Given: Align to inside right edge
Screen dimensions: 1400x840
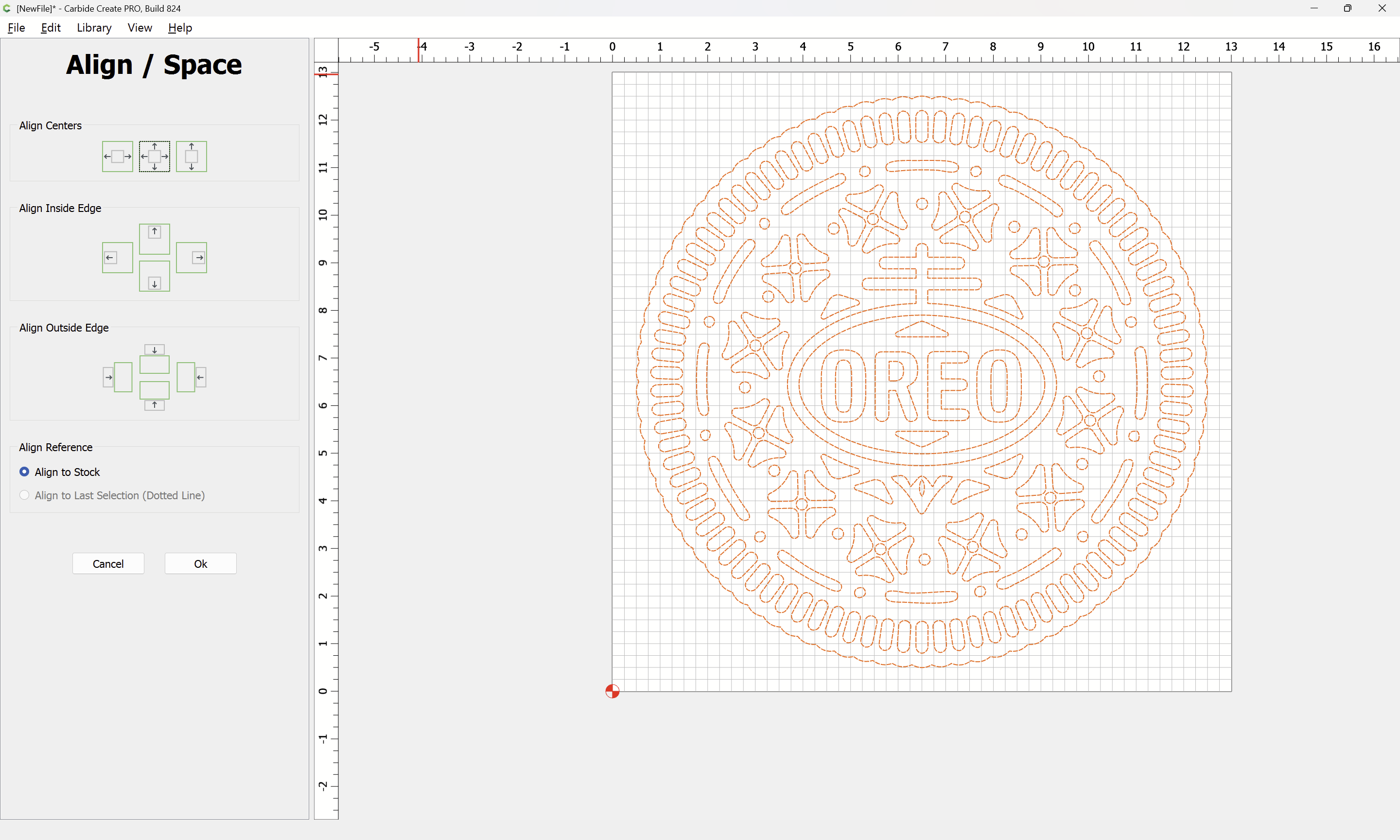Looking at the screenshot, I should tap(191, 258).
